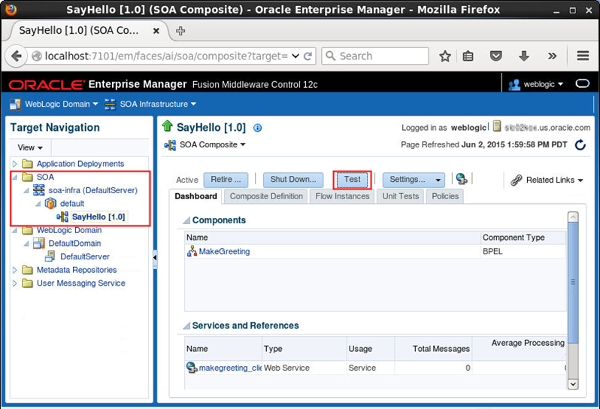Open the WebLogic Domain dropdown menu
Image resolution: width=600 pixels, height=409 pixels.
pyautogui.click(x=54, y=104)
